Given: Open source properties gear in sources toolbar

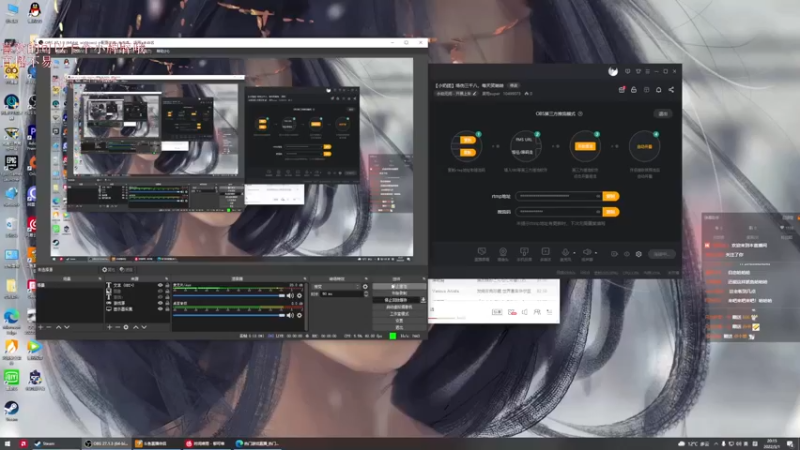Looking at the screenshot, I should 126,327.
